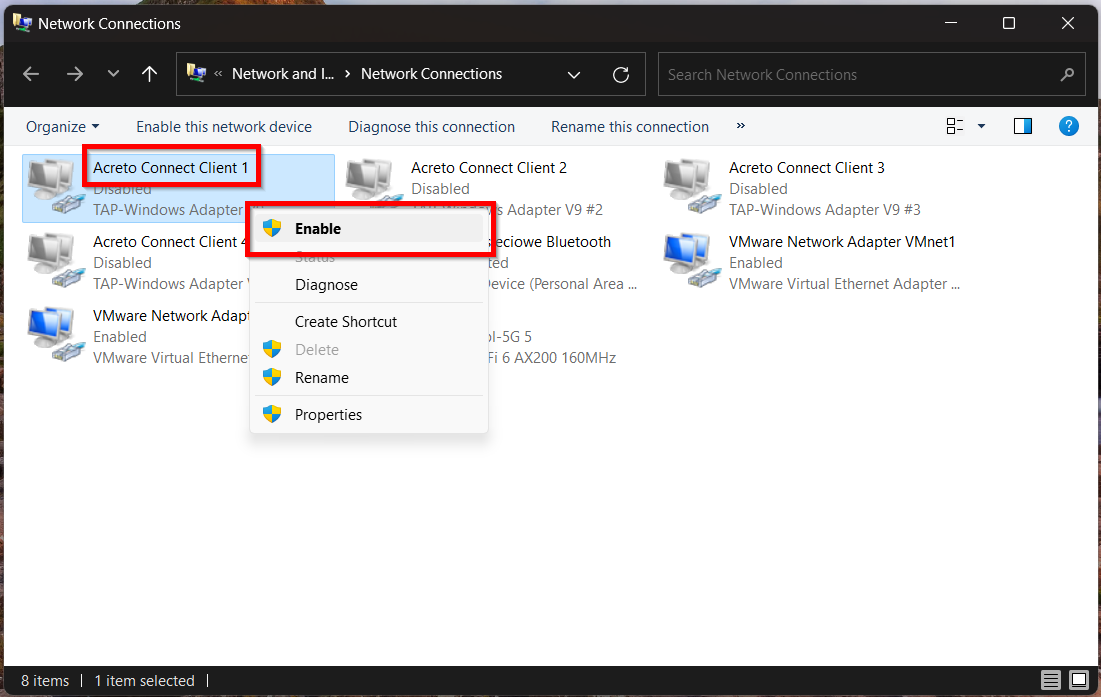Click the 'Fi 6 AX200 160MHz' Wi-Fi entry
Image resolution: width=1101 pixels, height=697 pixels.
[552, 358]
